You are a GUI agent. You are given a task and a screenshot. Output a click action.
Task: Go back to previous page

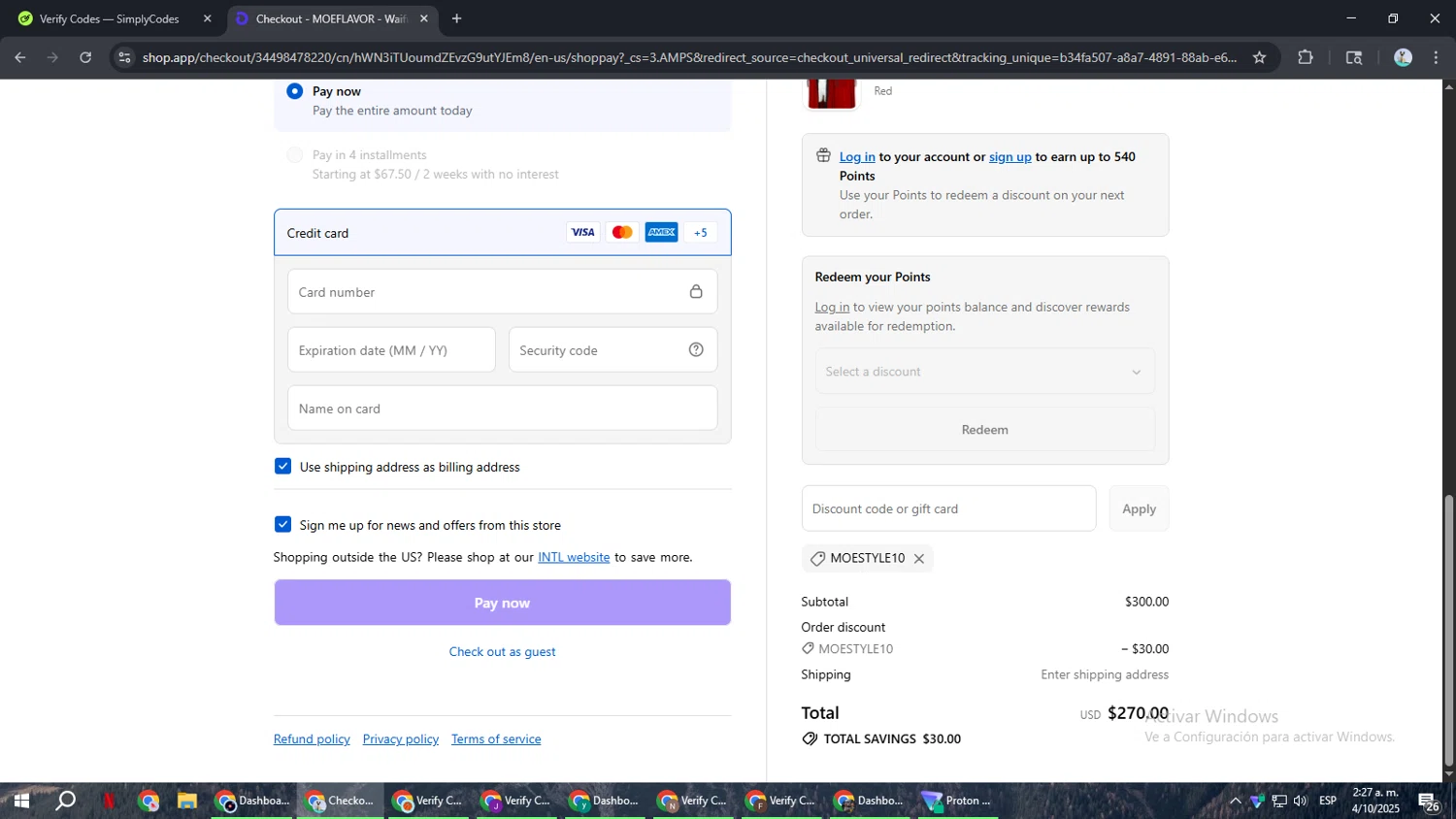(x=20, y=57)
